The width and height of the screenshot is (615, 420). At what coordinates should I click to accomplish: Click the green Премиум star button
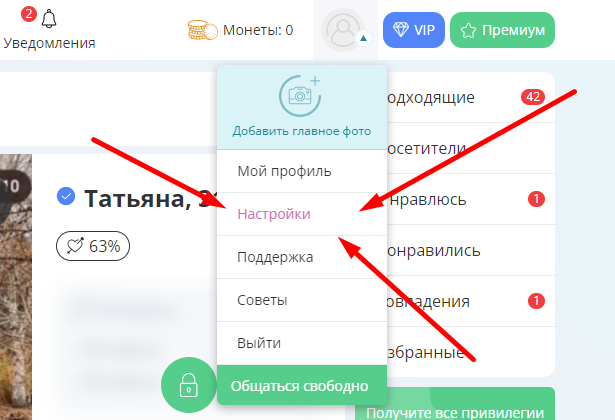[x=502, y=30]
